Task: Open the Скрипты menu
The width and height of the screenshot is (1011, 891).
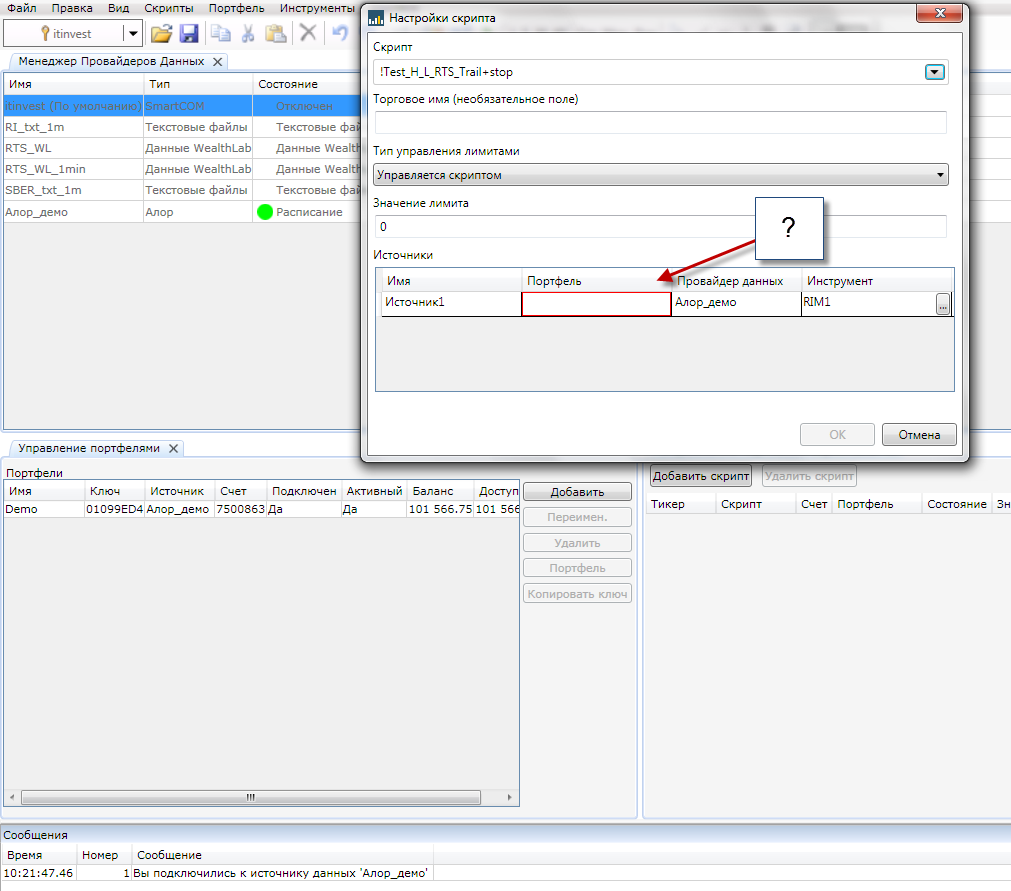Action: click(x=169, y=7)
